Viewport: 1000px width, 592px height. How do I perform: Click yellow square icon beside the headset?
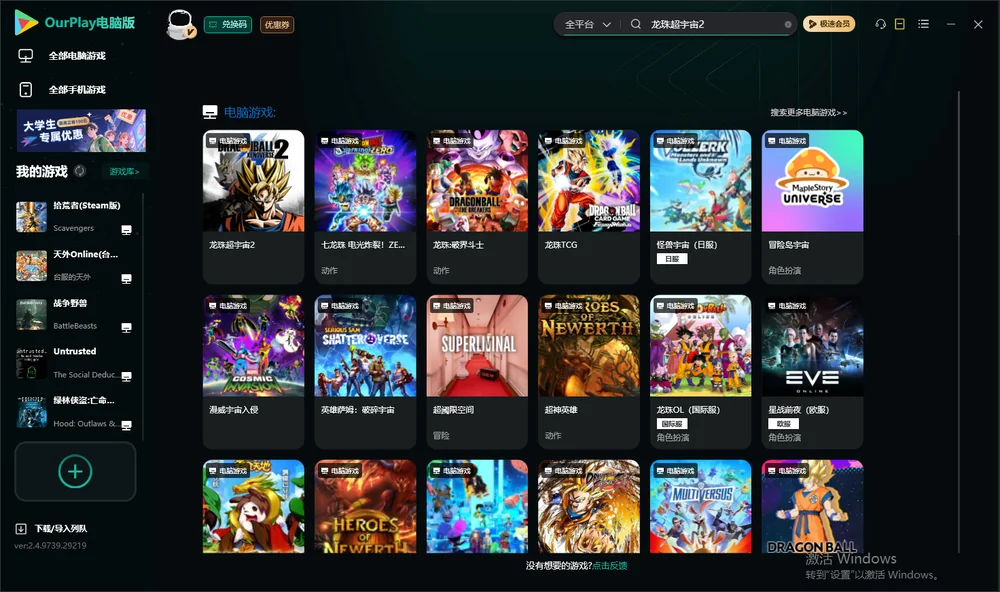(x=900, y=24)
